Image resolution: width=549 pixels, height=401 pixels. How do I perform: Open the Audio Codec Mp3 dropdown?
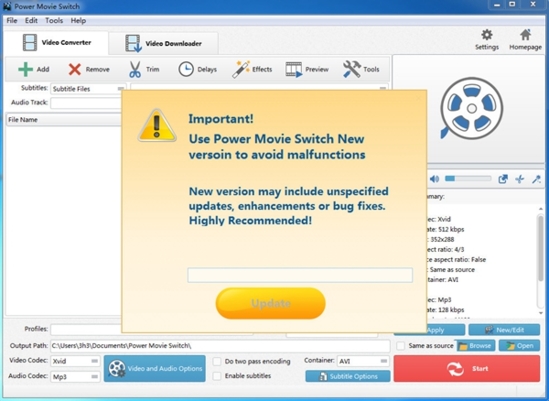(x=75, y=377)
